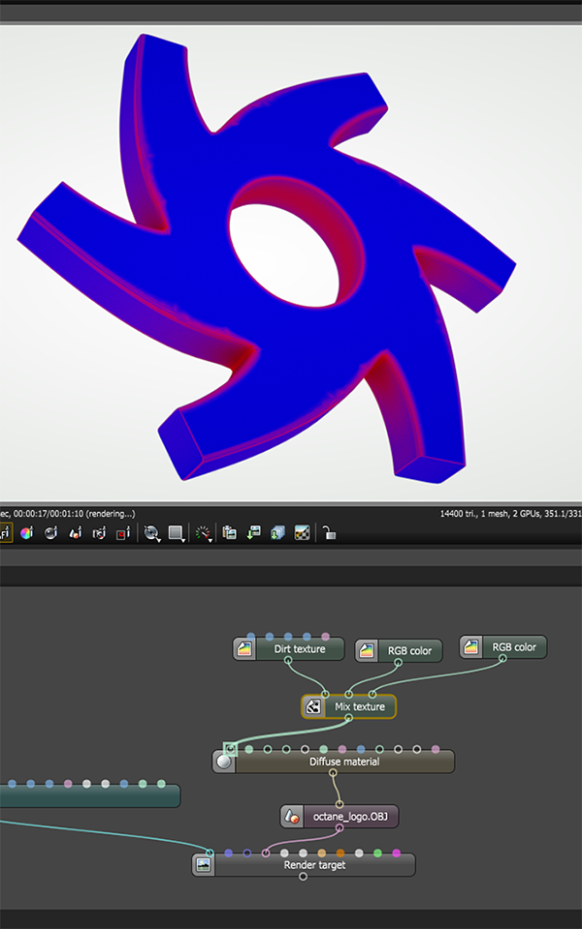Select the Diffuse material node label
Image resolution: width=582 pixels, height=929 pixels.
click(344, 761)
